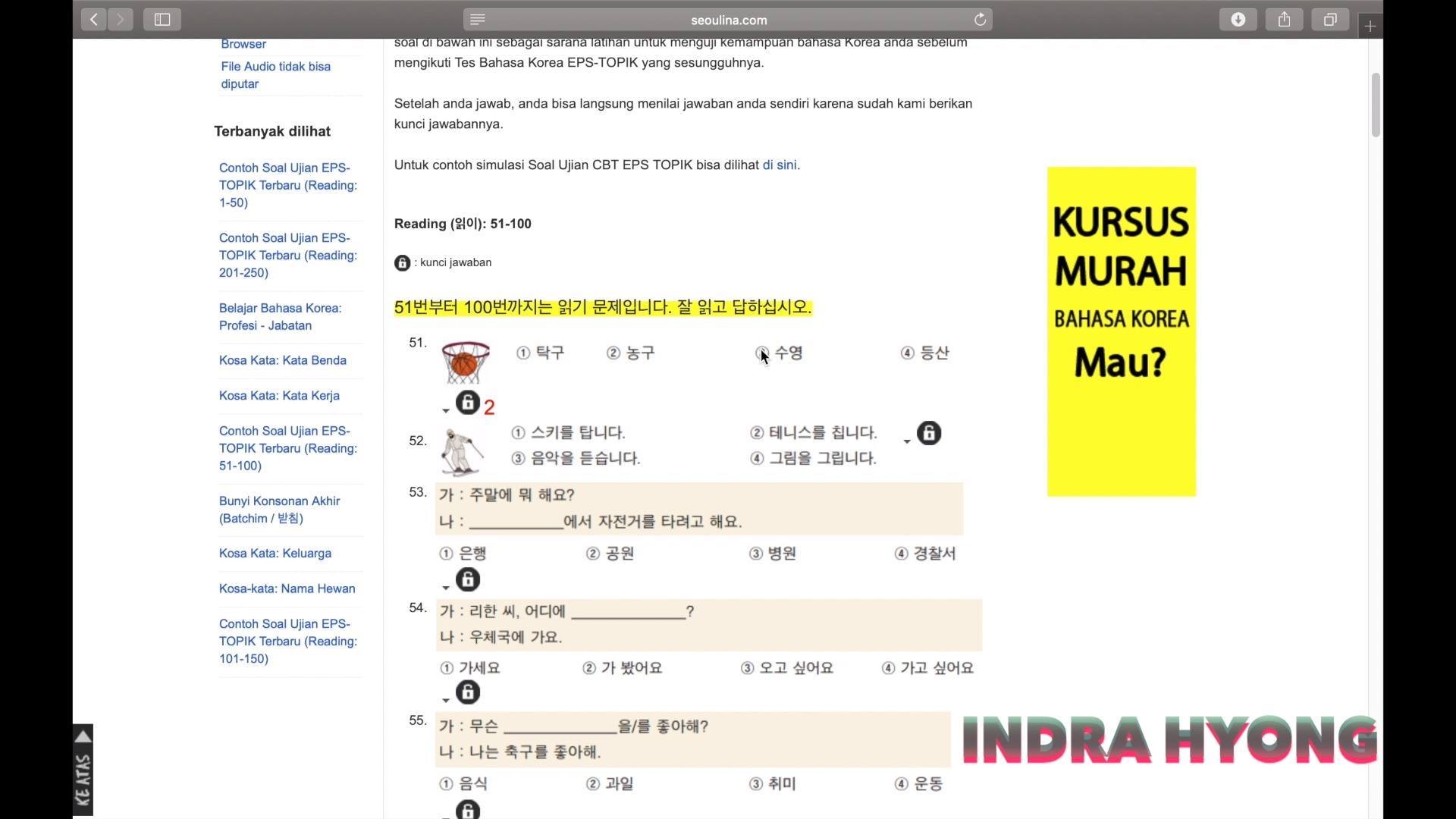Screen dimensions: 1456x819
Task: Open Kosa-kata: Nama Hewan sidebar item
Action: pos(287,589)
